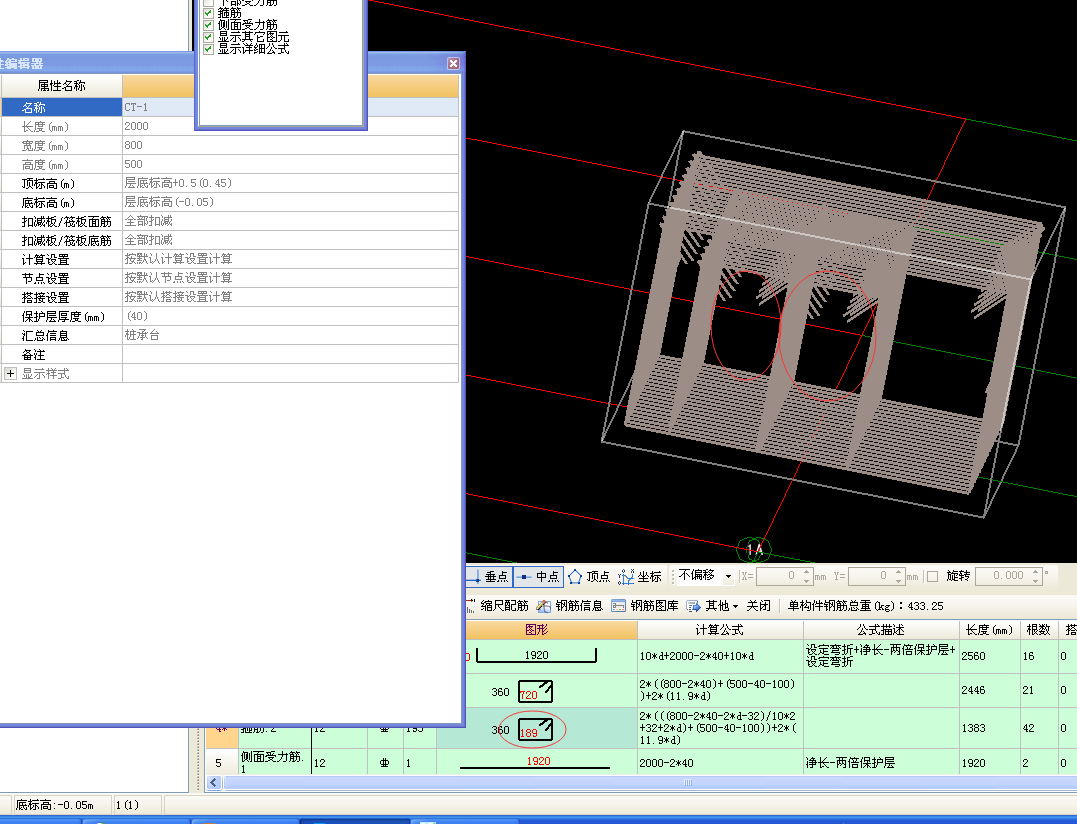
Task: Select the count cell 21
Action: point(1039,690)
